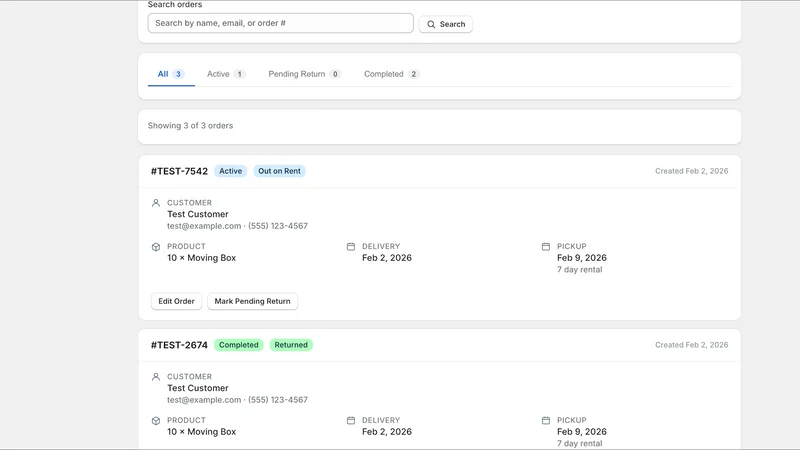This screenshot has width=800, height=450.
Task: Click Test Customer name in #TEST-2674
Action: [x=197, y=388]
